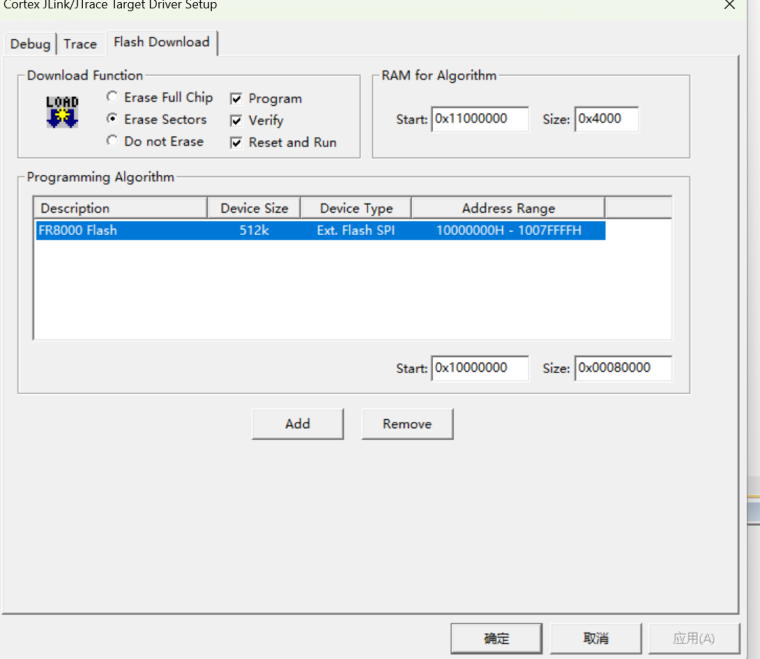Click RAM for Algorithm Start field
Viewport: 760px width, 659px height.
[x=480, y=119]
